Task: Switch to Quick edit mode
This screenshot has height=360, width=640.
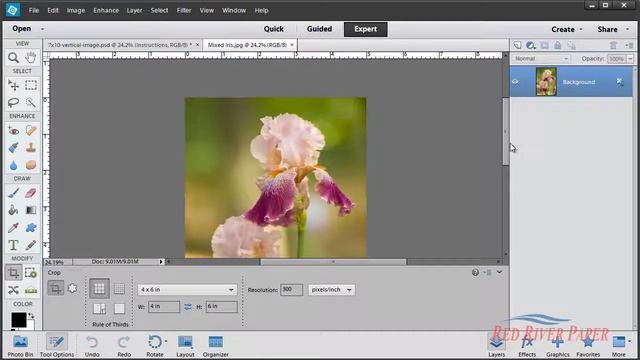Action: point(273,29)
